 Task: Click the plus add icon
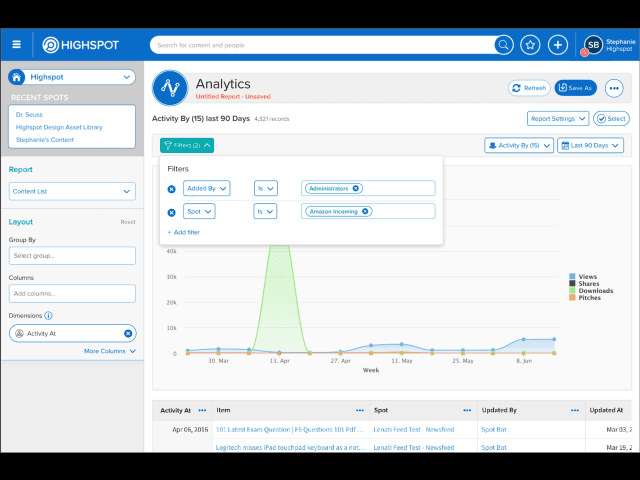coord(558,45)
